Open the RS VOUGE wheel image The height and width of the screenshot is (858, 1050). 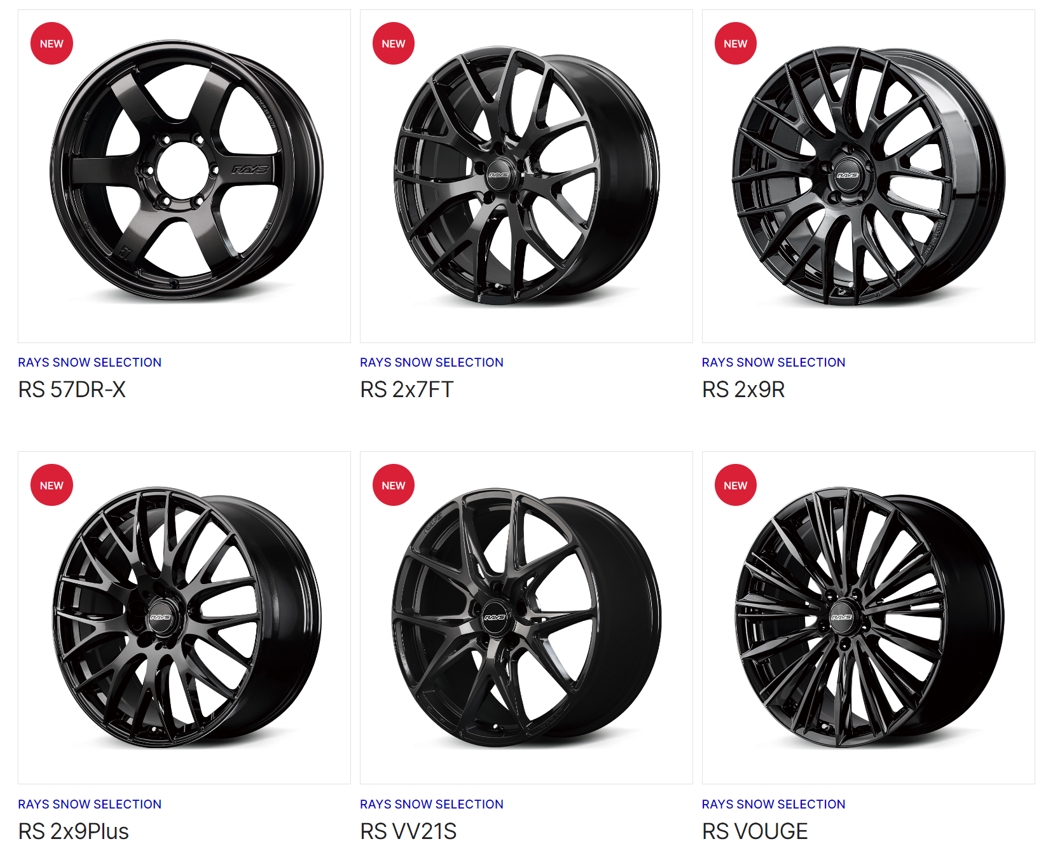869,618
